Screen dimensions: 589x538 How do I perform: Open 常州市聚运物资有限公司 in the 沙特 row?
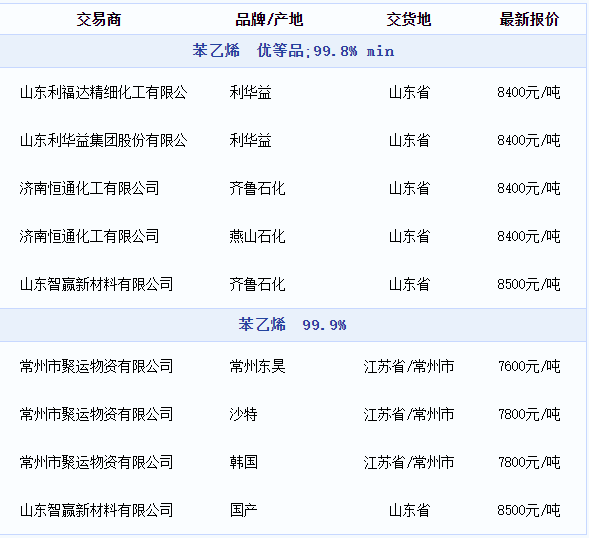click(97, 414)
